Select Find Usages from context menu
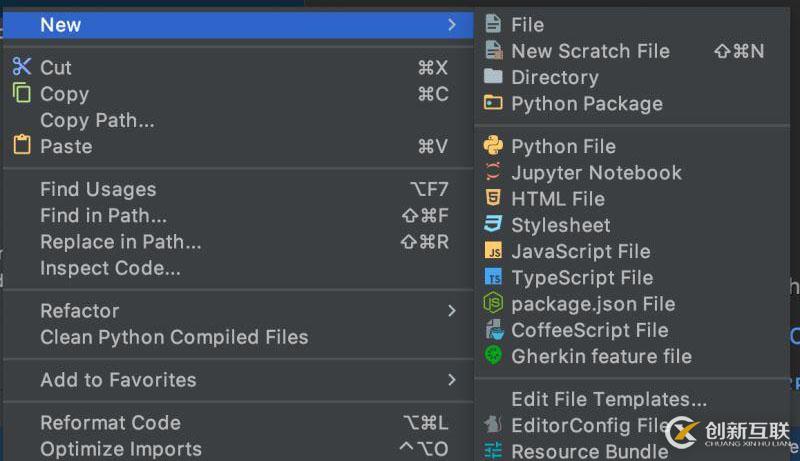 98,189
